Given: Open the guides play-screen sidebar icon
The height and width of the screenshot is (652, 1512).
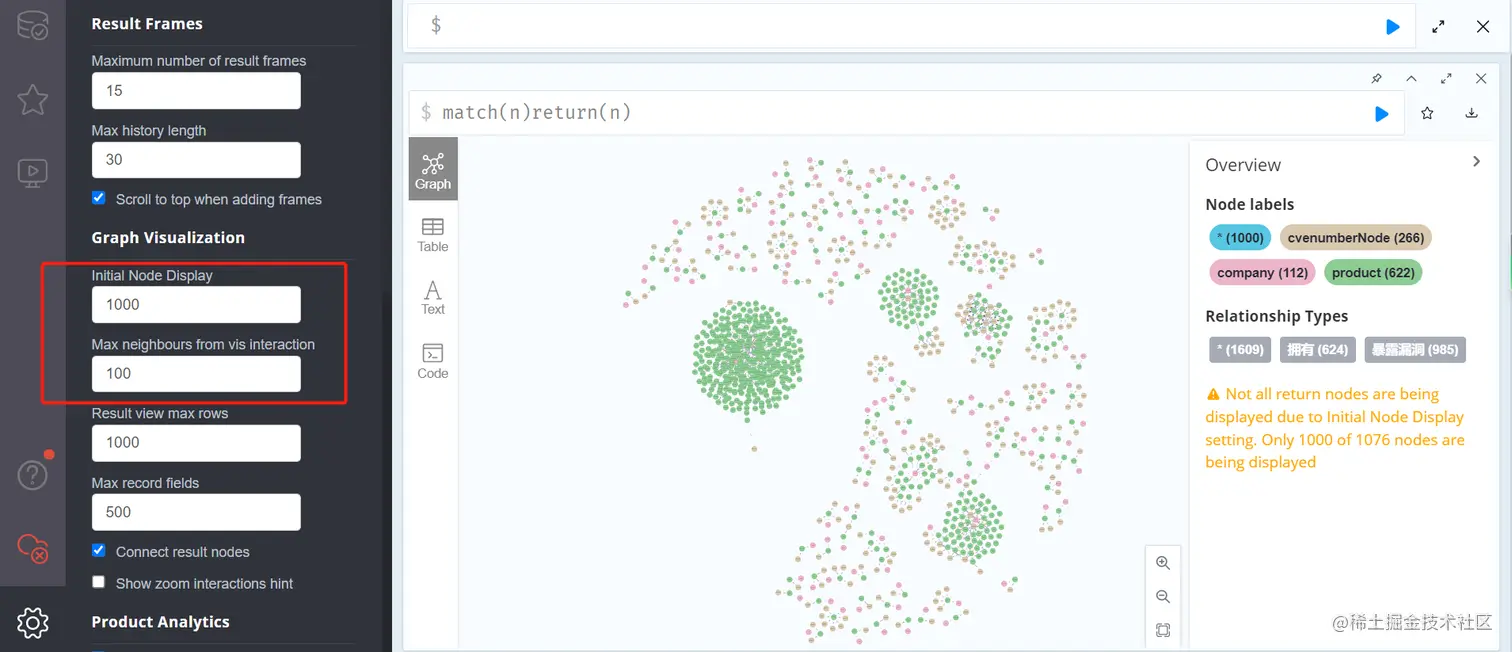Looking at the screenshot, I should click(32, 172).
